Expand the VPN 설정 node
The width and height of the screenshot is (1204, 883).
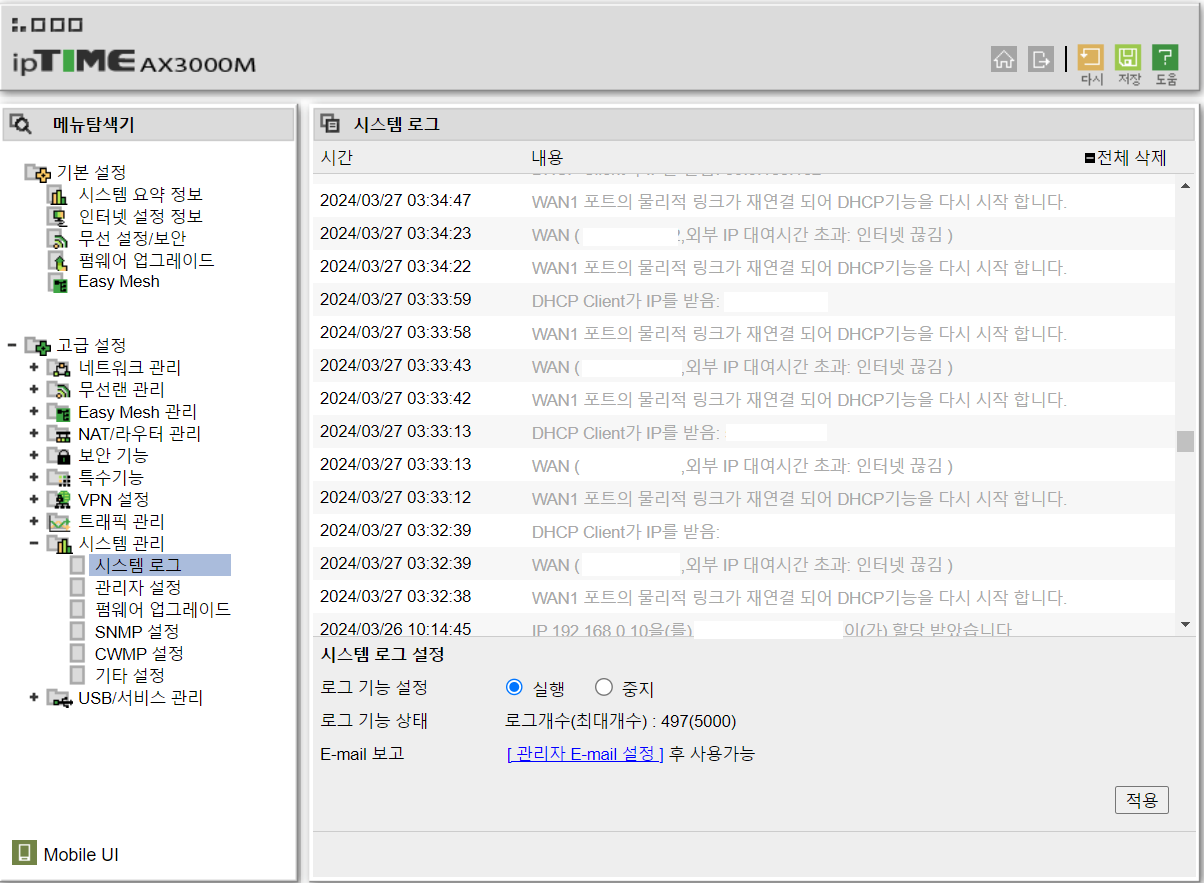coord(34,499)
